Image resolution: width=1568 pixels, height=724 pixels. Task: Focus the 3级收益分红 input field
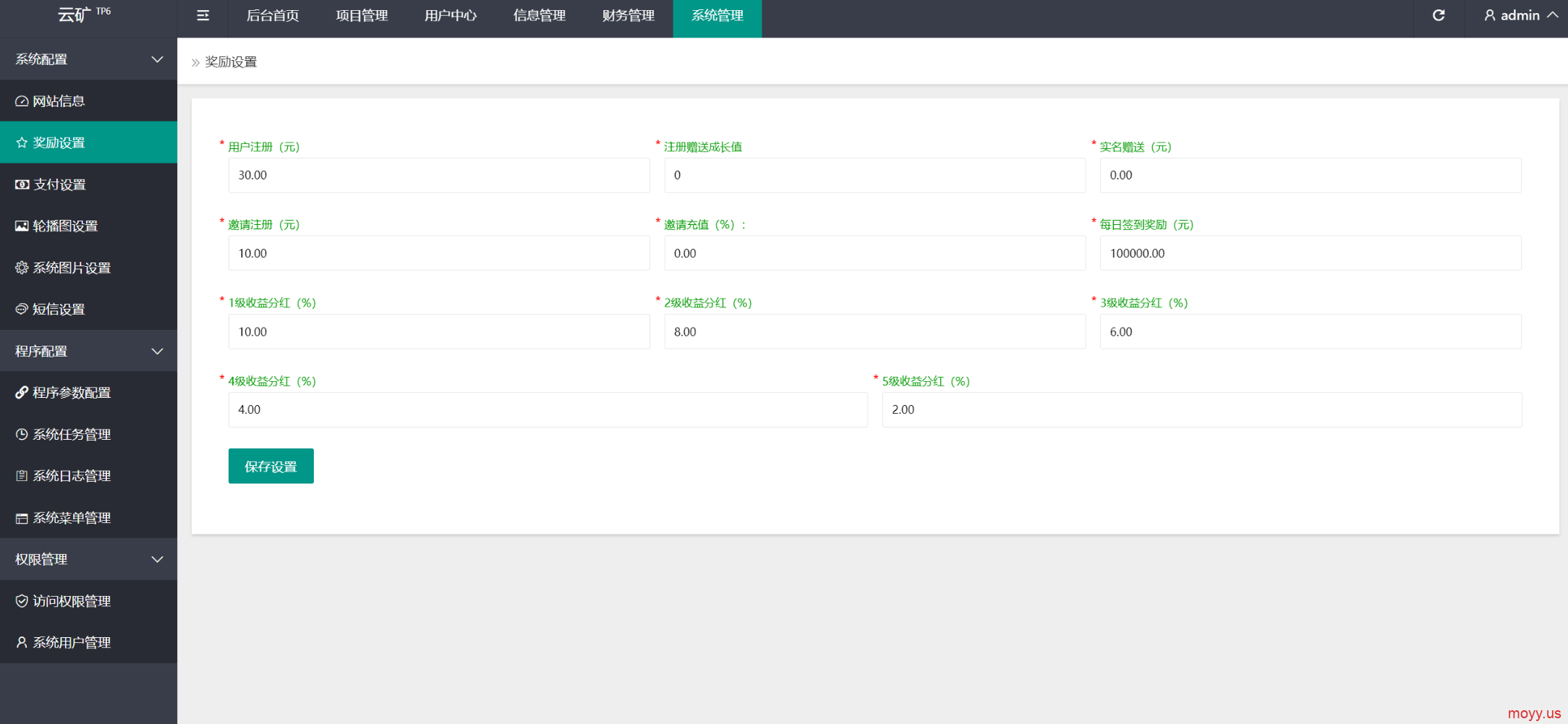coord(1311,331)
